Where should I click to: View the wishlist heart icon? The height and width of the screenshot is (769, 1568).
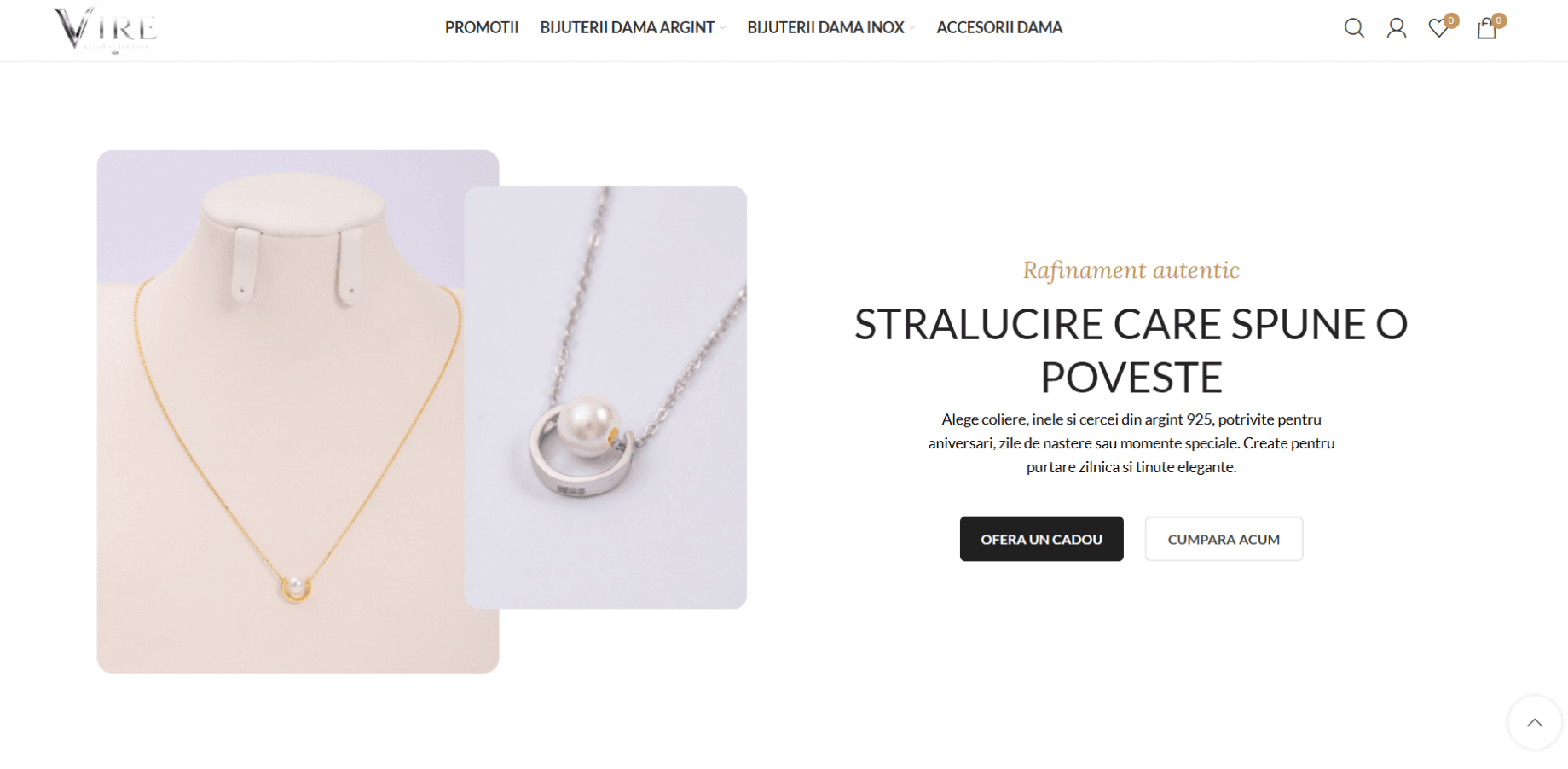click(x=1438, y=29)
